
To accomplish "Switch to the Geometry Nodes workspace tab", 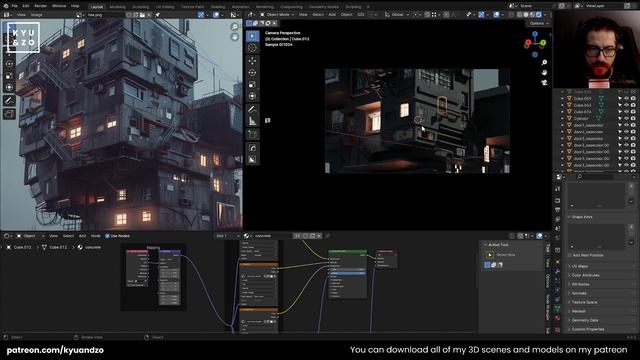I will tap(324, 7).
